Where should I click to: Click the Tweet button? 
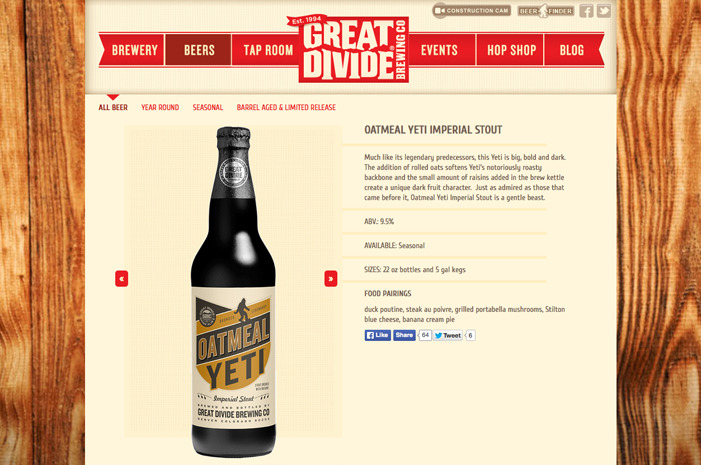[448, 335]
